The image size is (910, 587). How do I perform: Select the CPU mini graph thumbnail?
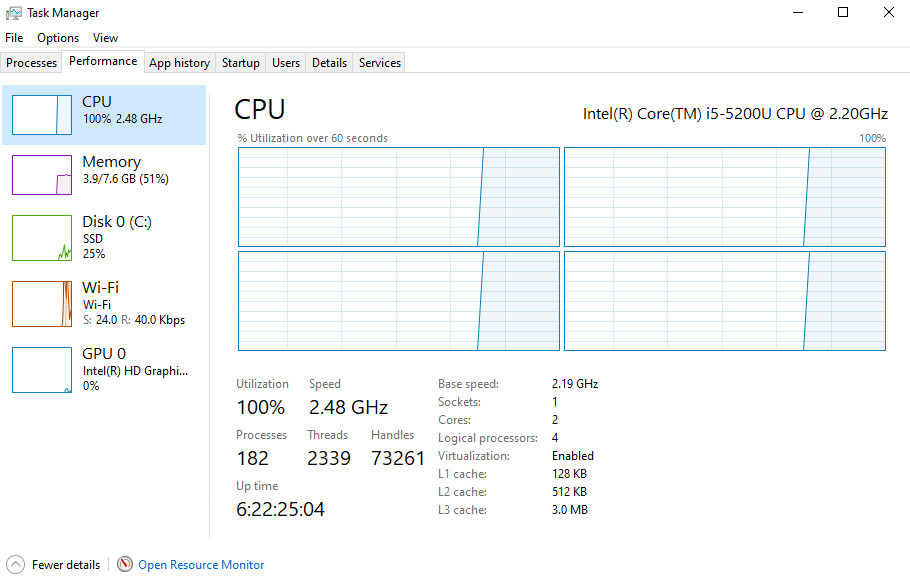[42, 115]
